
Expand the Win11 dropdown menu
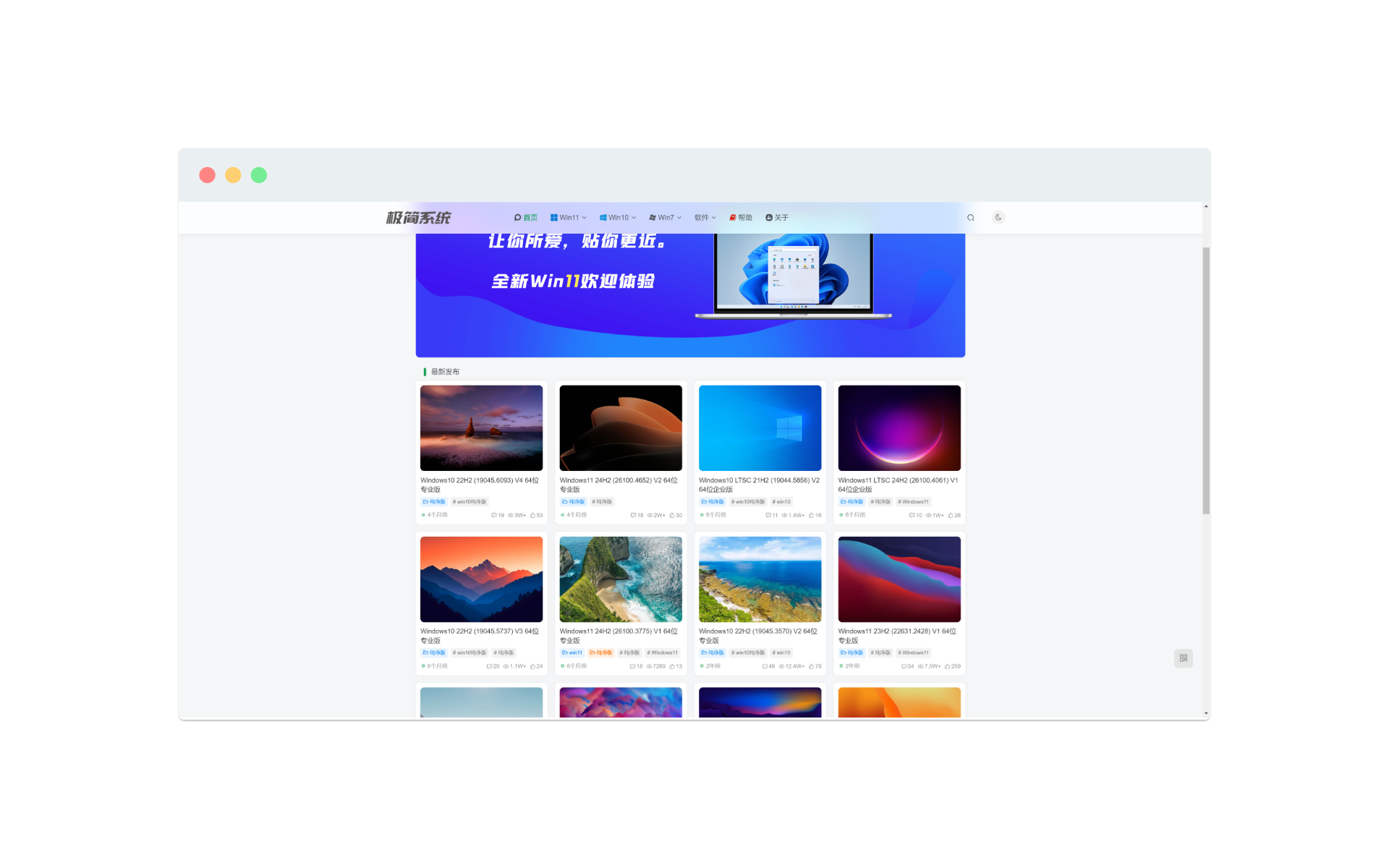[569, 218]
